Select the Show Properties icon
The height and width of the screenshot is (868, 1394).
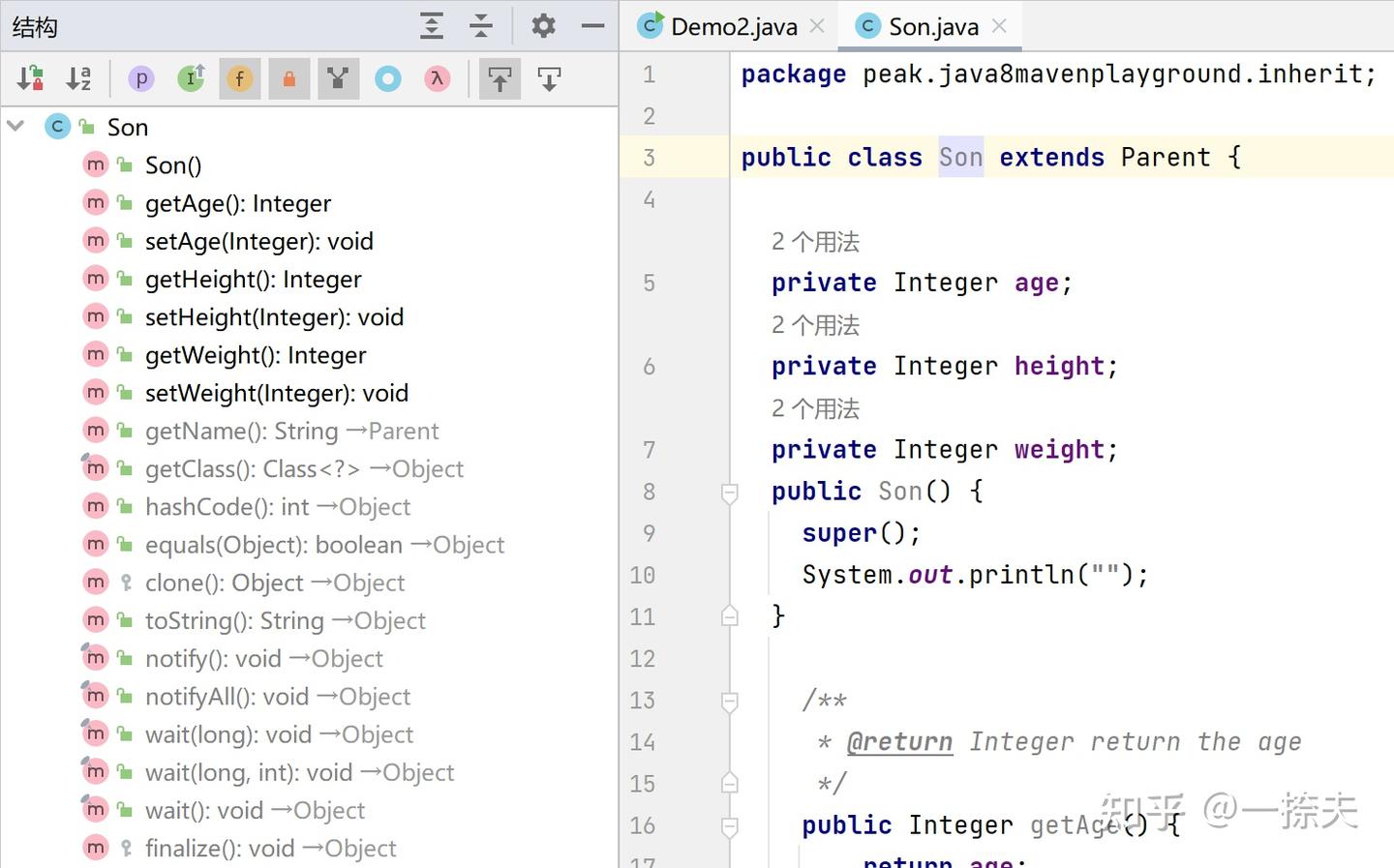141,78
